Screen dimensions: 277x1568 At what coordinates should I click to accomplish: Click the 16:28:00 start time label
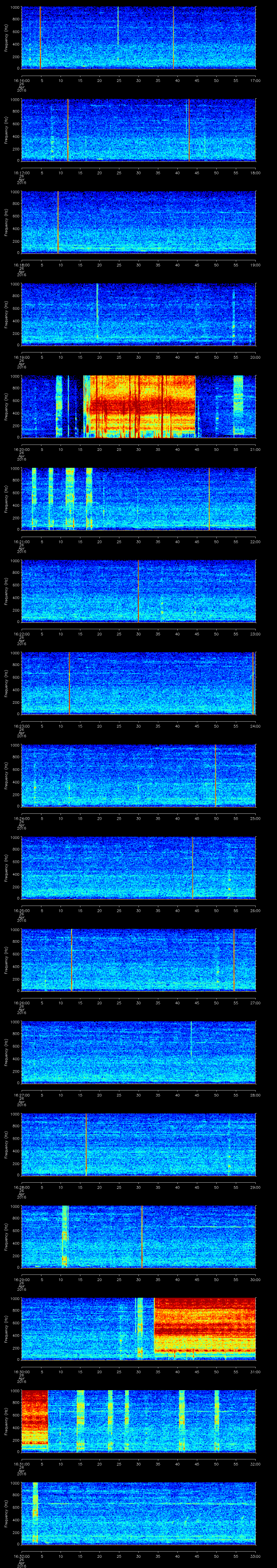[22, 1187]
